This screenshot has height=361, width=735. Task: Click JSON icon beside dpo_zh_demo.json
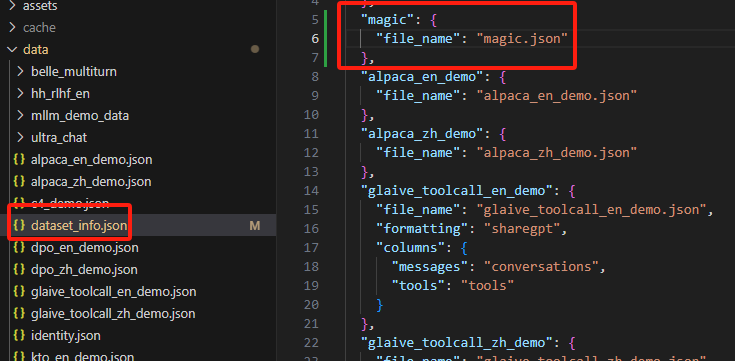[19, 270]
